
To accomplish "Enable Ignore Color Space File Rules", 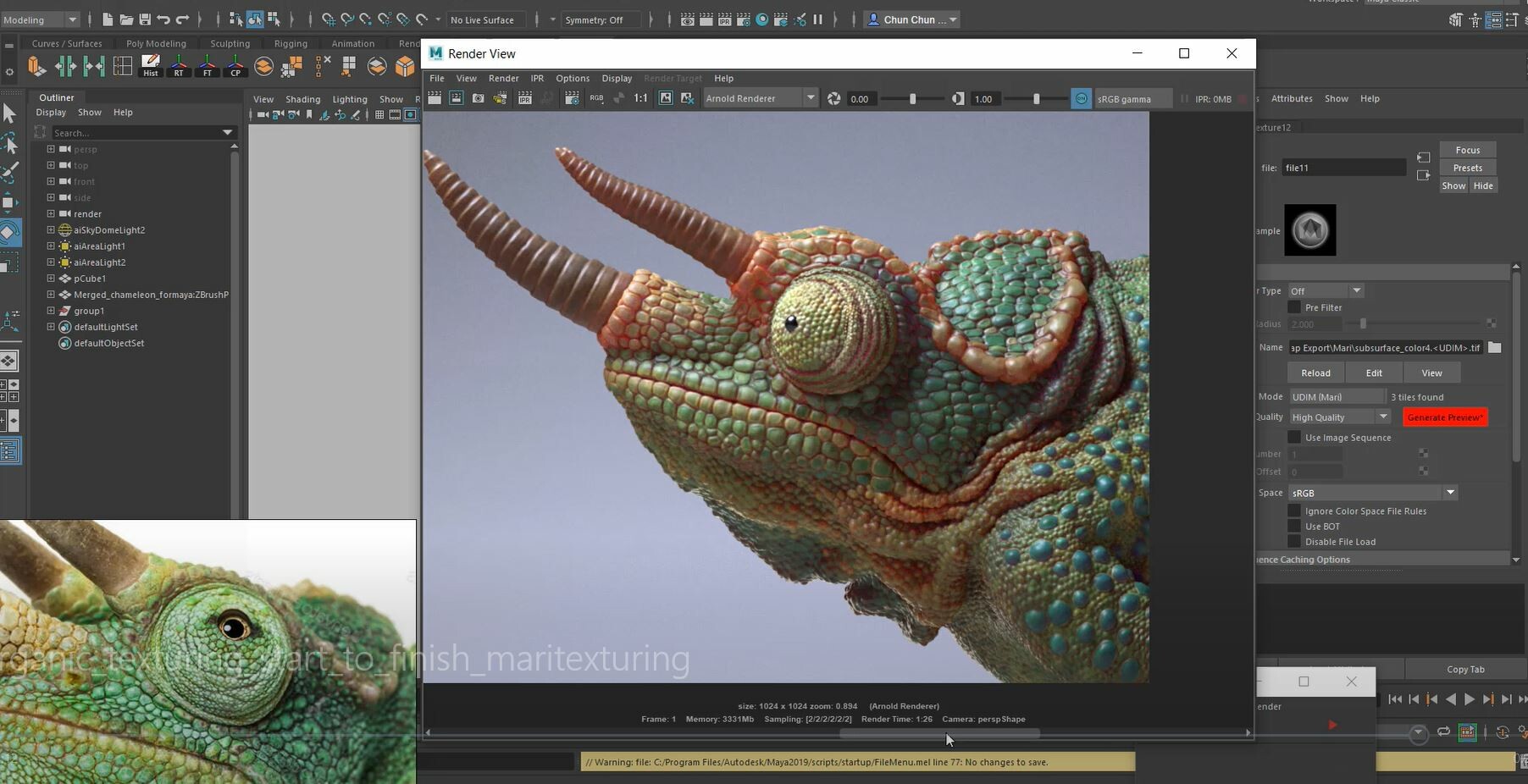I will (1294, 511).
